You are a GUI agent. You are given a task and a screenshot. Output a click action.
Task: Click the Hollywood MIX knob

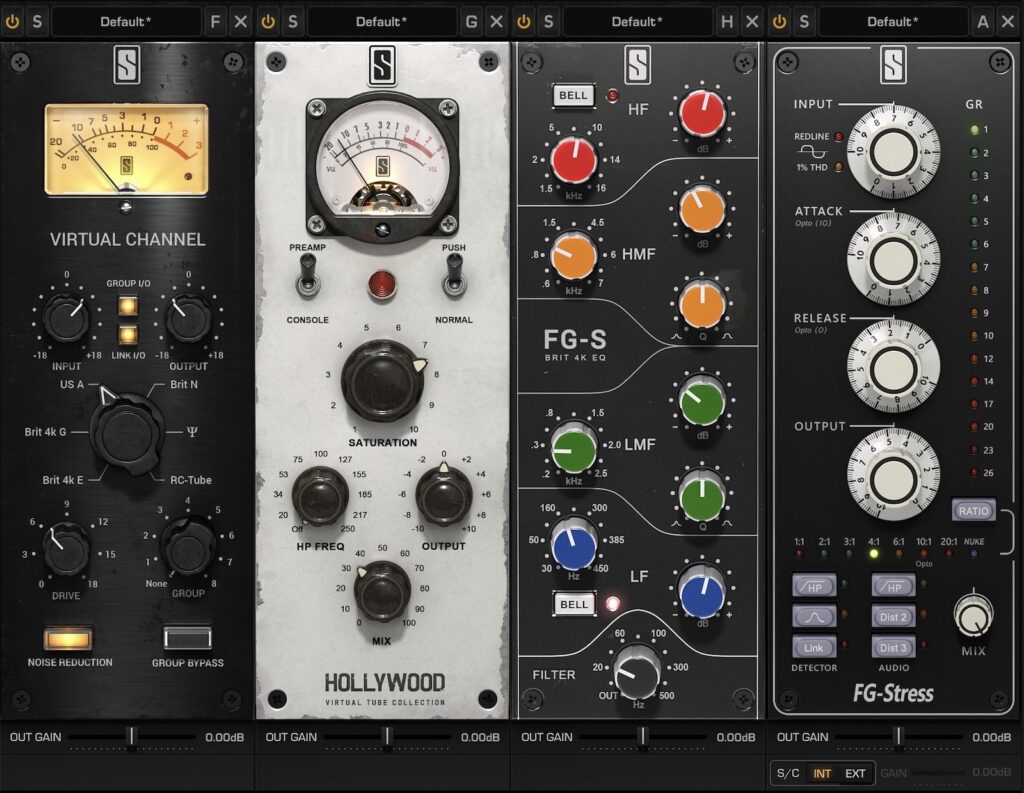point(382,592)
